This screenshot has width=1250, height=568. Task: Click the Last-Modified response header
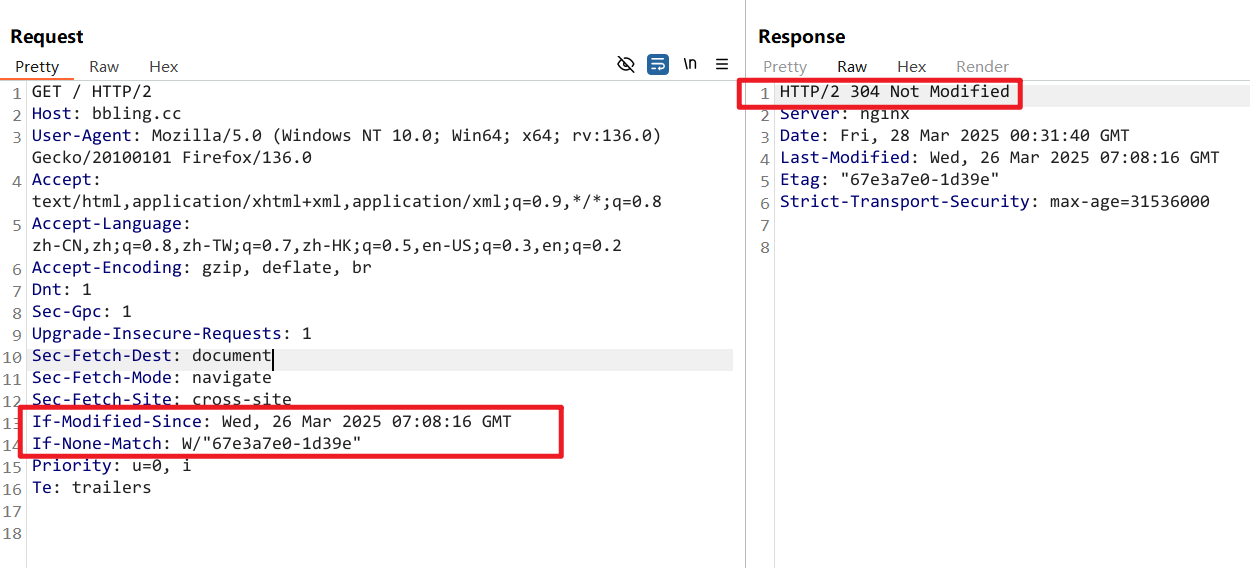click(844, 158)
